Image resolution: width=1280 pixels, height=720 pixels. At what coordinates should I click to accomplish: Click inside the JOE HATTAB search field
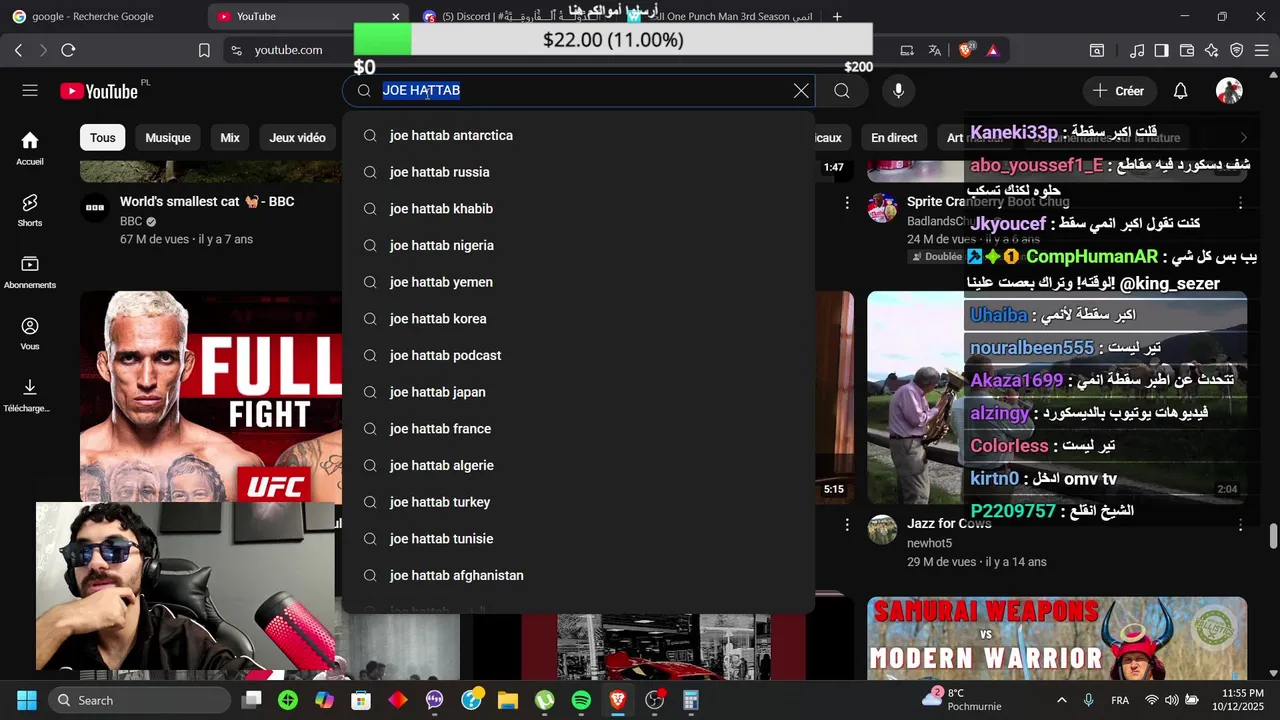click(x=580, y=91)
